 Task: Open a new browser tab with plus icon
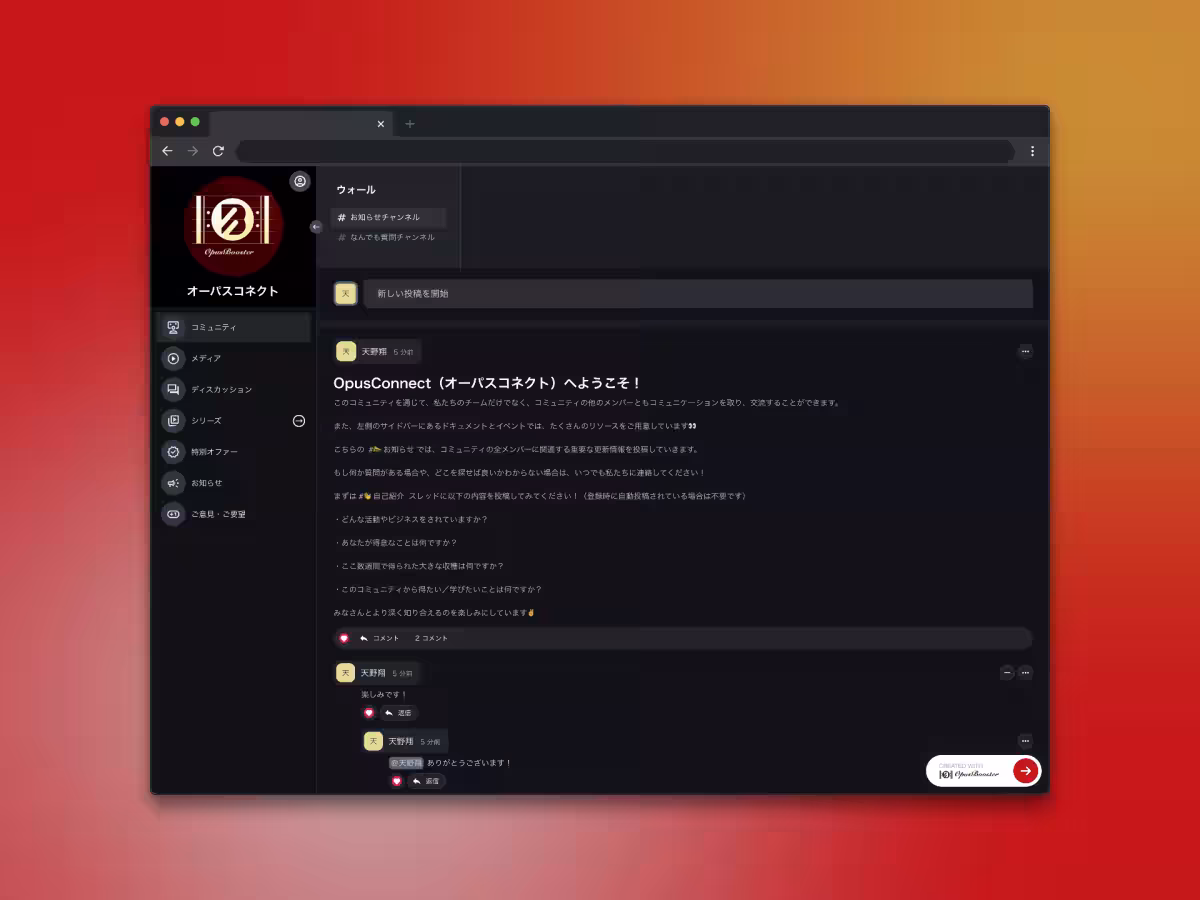[x=409, y=124]
